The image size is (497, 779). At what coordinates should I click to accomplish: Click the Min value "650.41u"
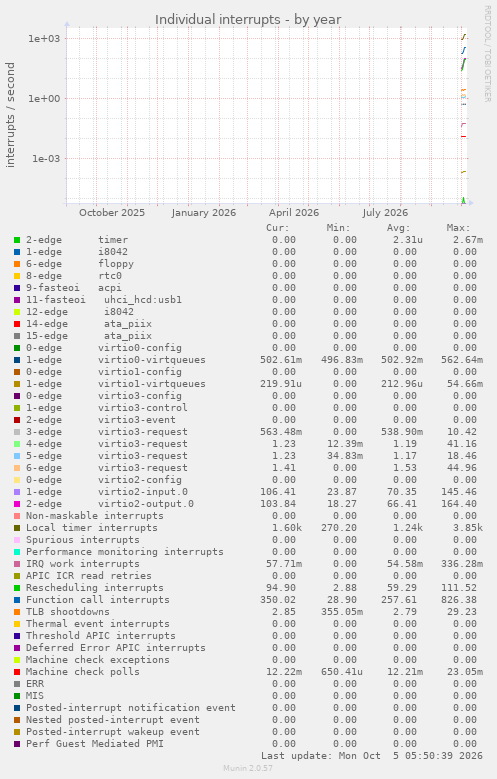(x=341, y=672)
